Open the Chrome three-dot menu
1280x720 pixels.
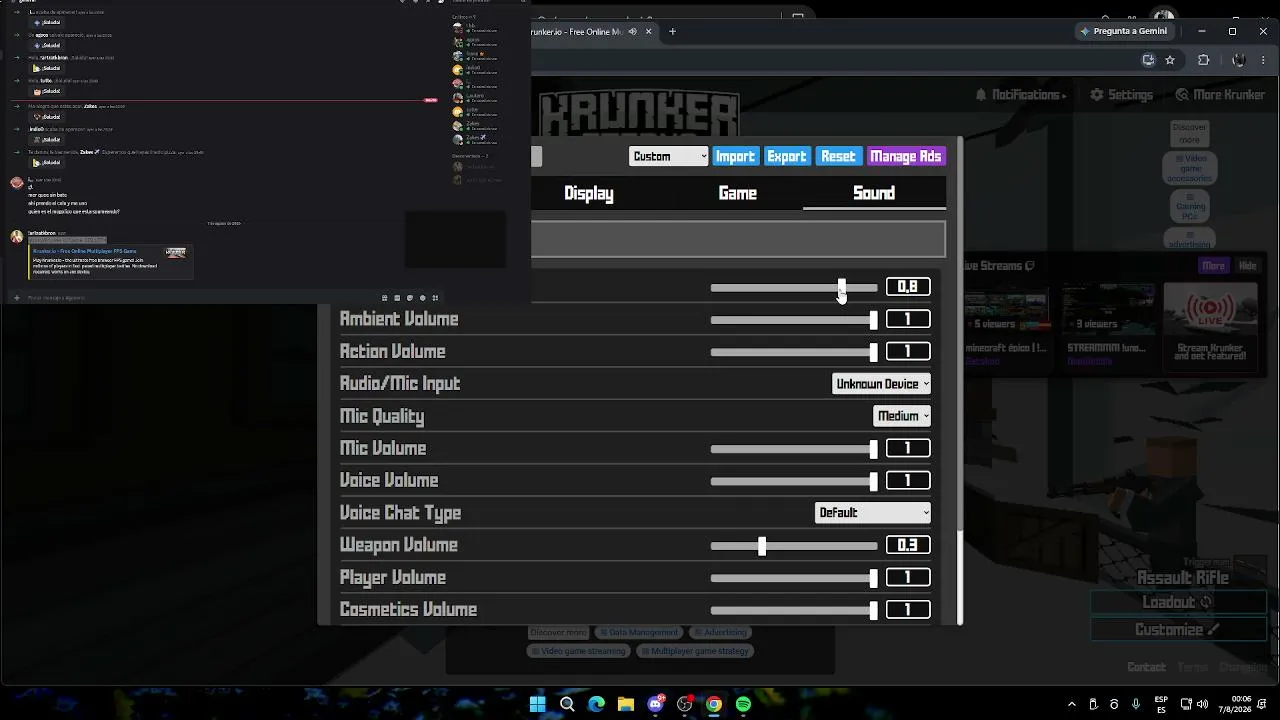[x=1265, y=60]
